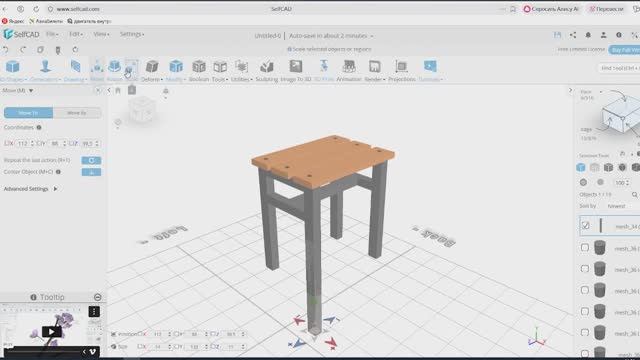Image resolution: width=640 pixels, height=360 pixels.
Task: Open the Drawing tool icon
Action: 75,66
